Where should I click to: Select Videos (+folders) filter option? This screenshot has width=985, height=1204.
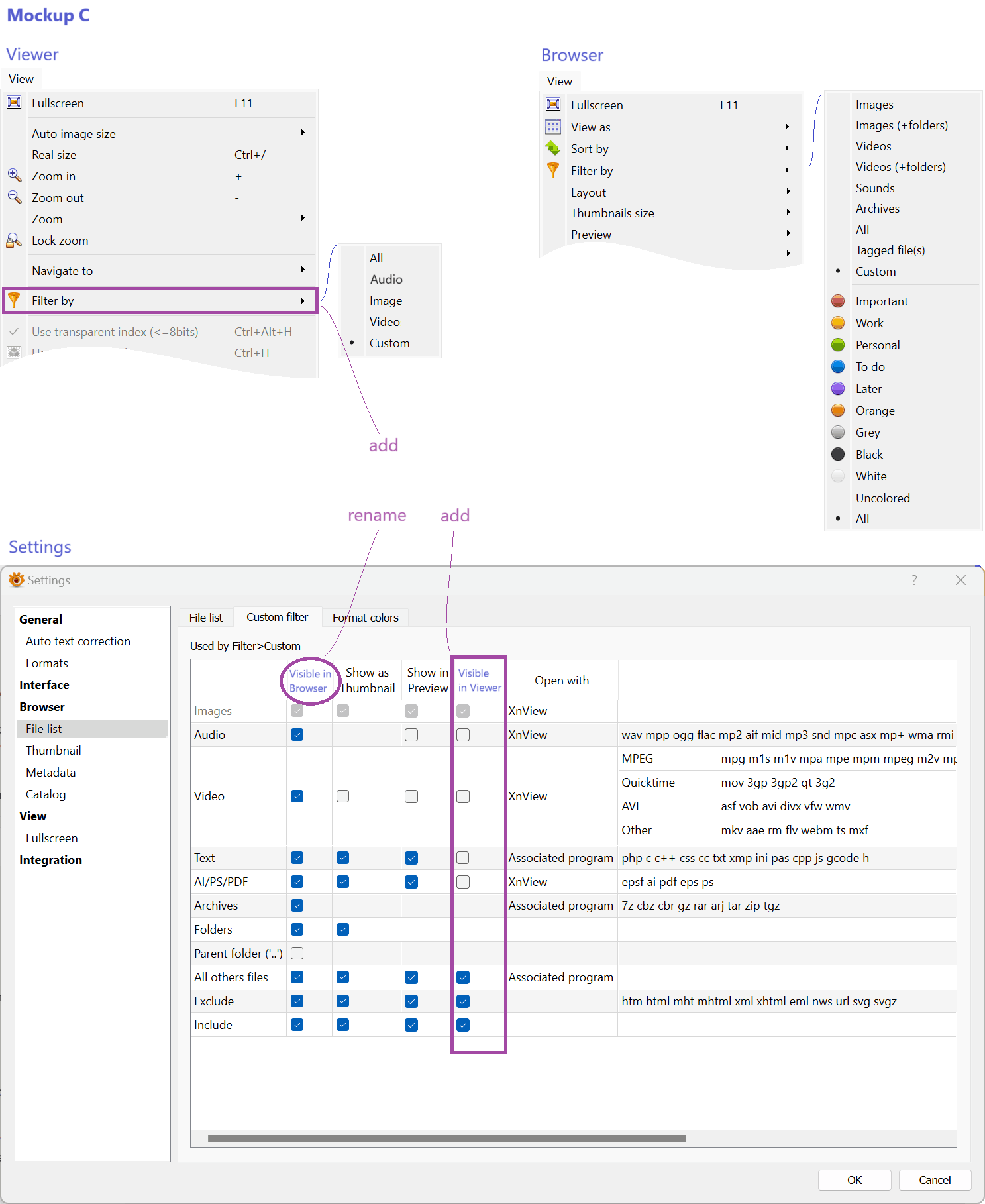tap(900, 167)
